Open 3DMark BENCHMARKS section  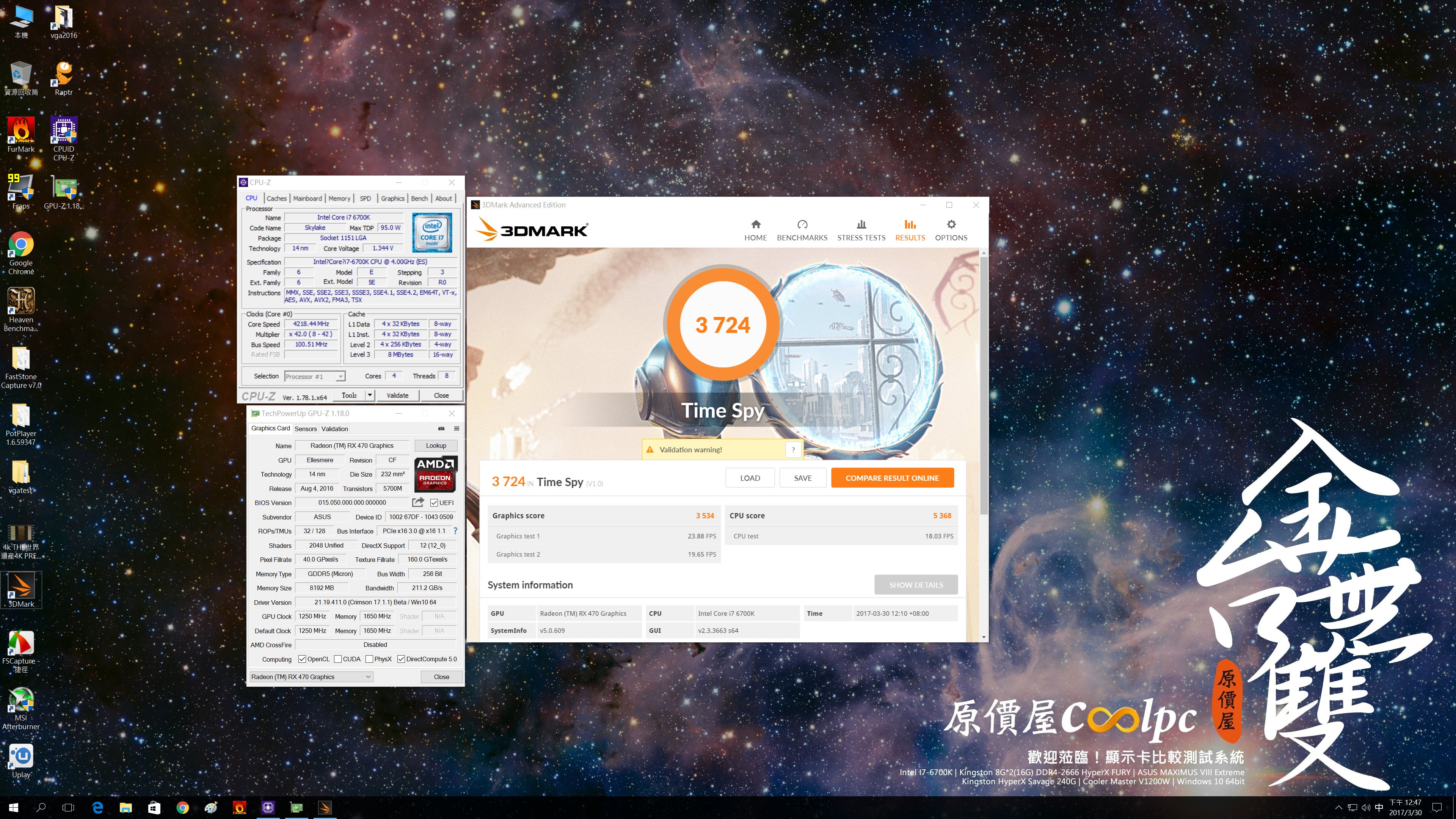click(802, 231)
